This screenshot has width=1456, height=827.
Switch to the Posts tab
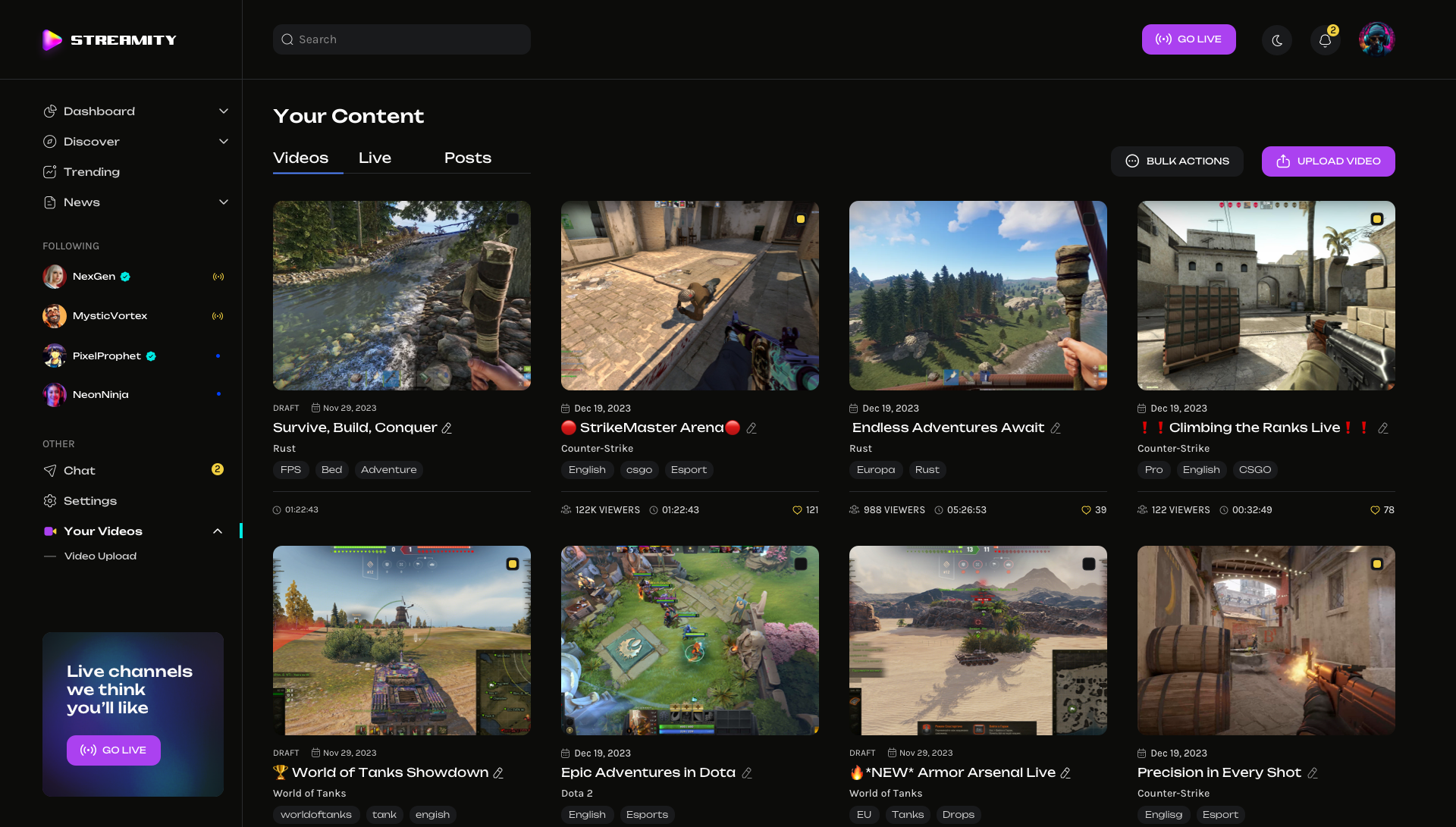pos(468,158)
